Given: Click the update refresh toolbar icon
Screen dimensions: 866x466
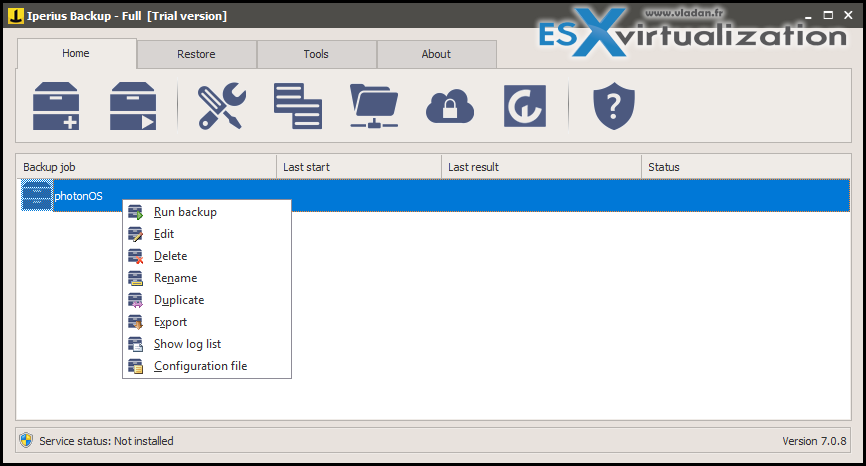Looking at the screenshot, I should [525, 106].
